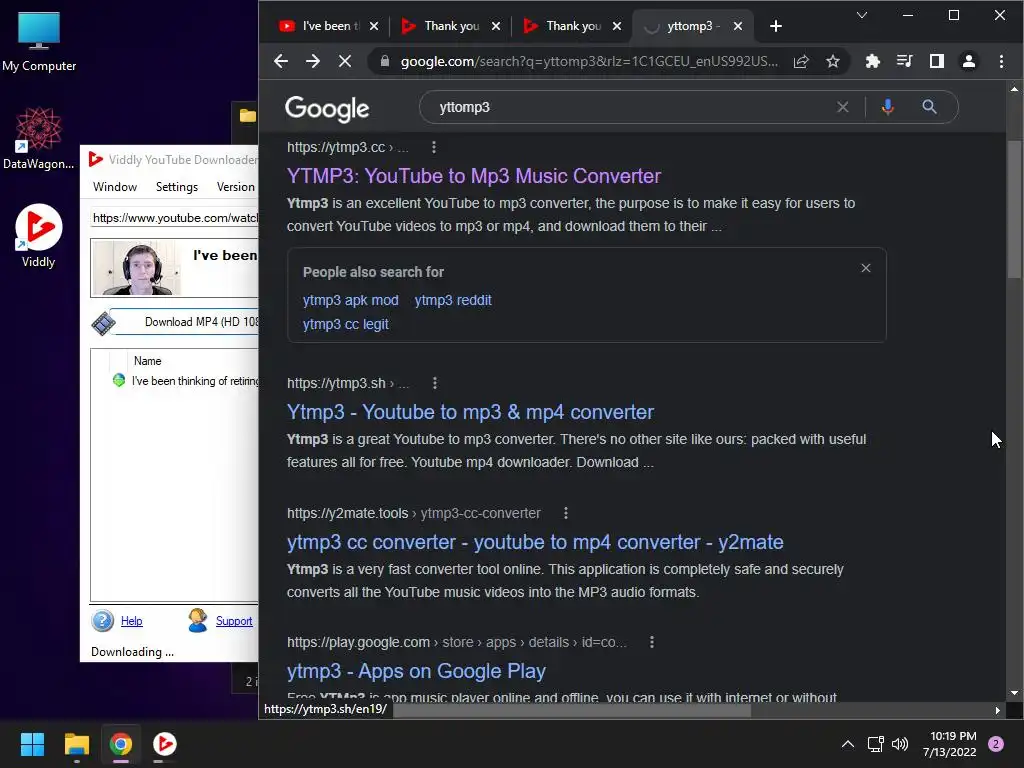Search for ytmp3 reddit

(453, 300)
